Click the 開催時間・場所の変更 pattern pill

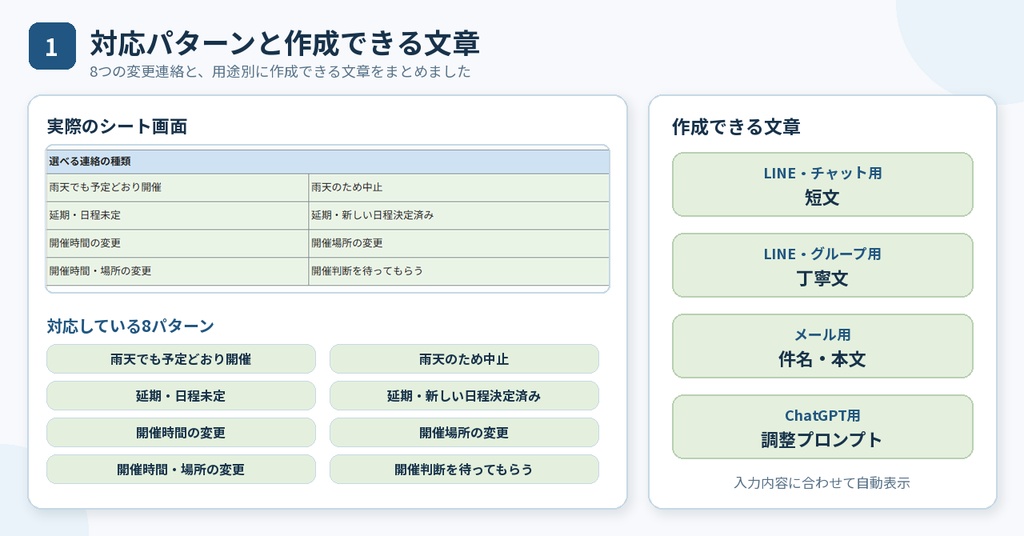pyautogui.click(x=181, y=469)
